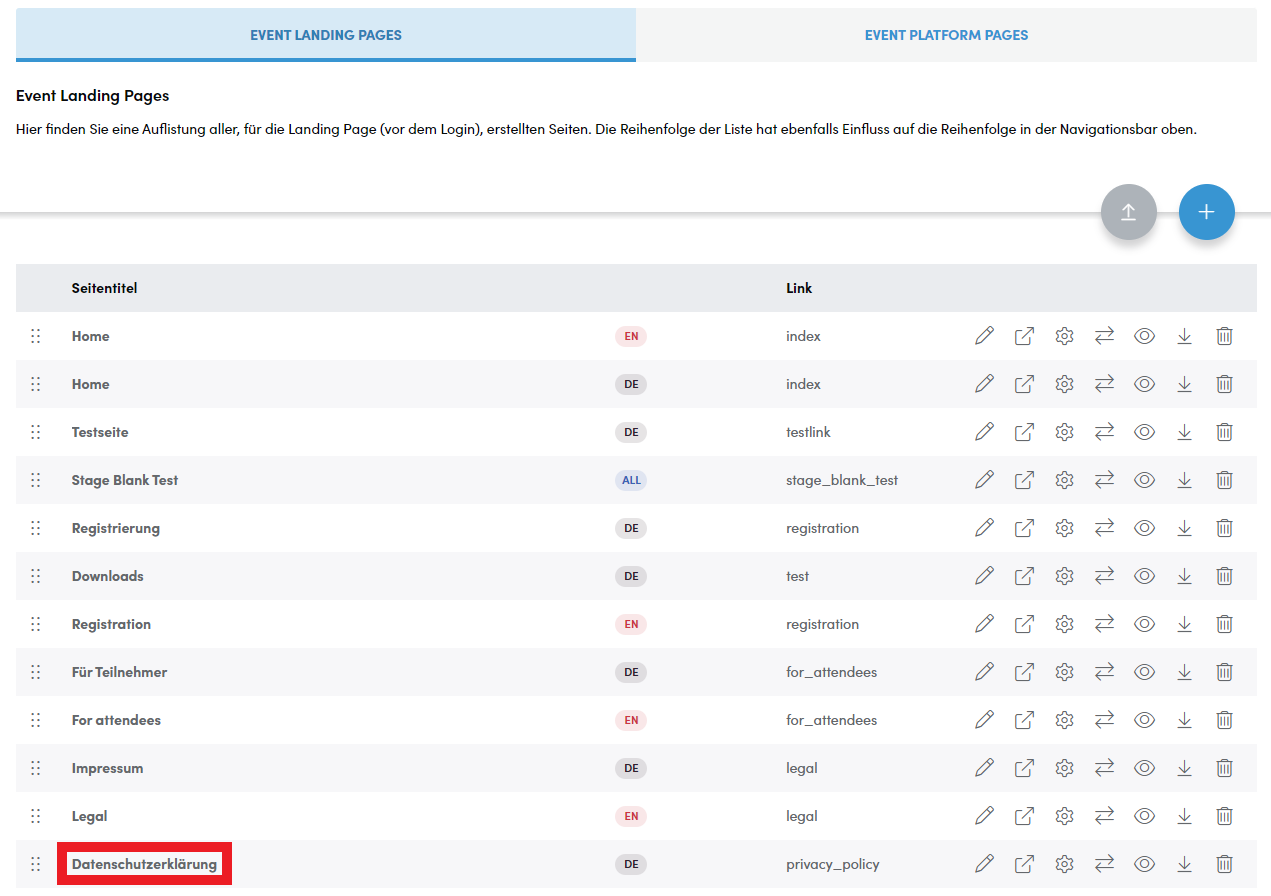Toggle visibility eye for Impressum

pyautogui.click(x=1144, y=768)
